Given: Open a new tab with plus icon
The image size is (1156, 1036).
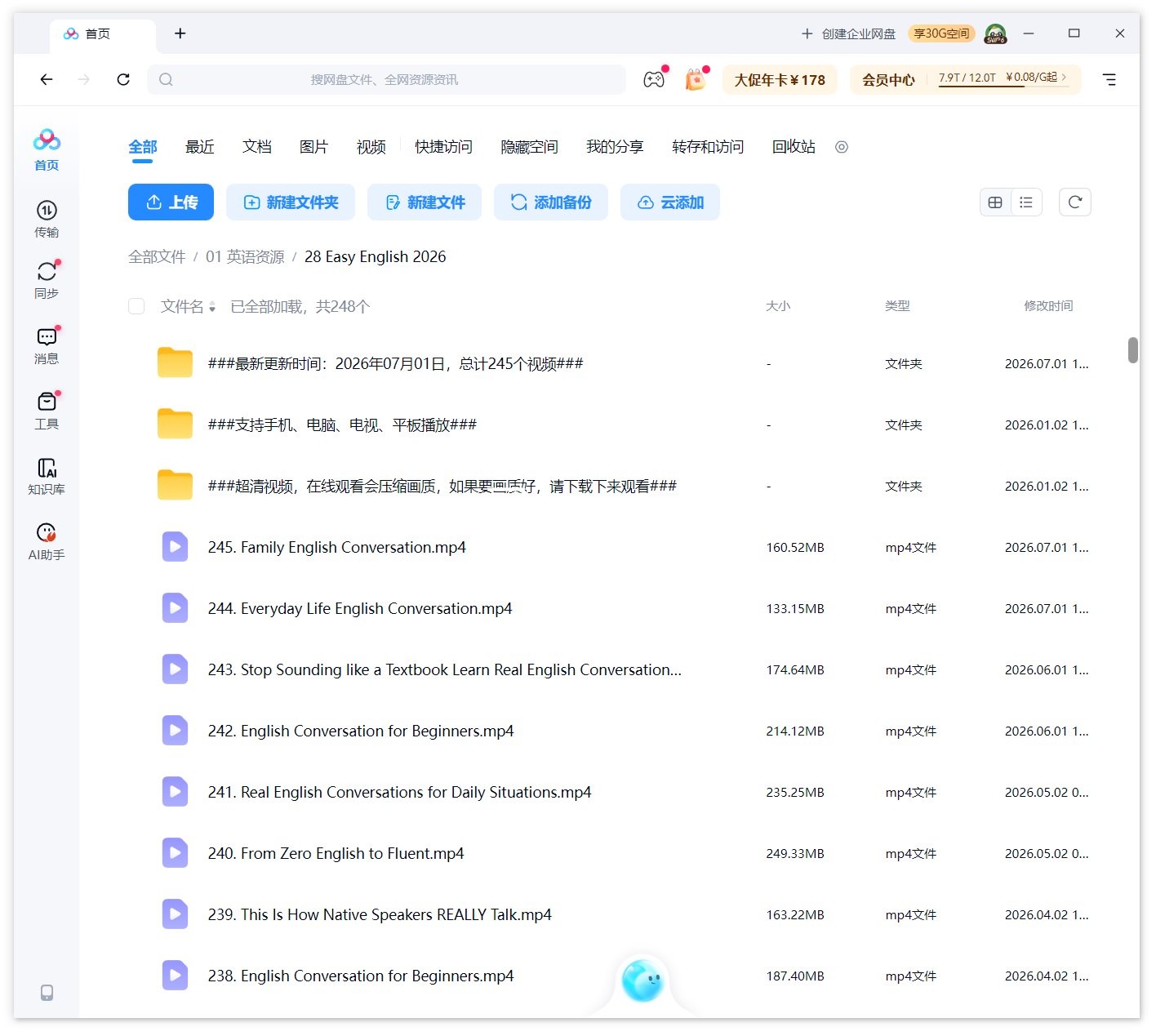Looking at the screenshot, I should coord(180,33).
